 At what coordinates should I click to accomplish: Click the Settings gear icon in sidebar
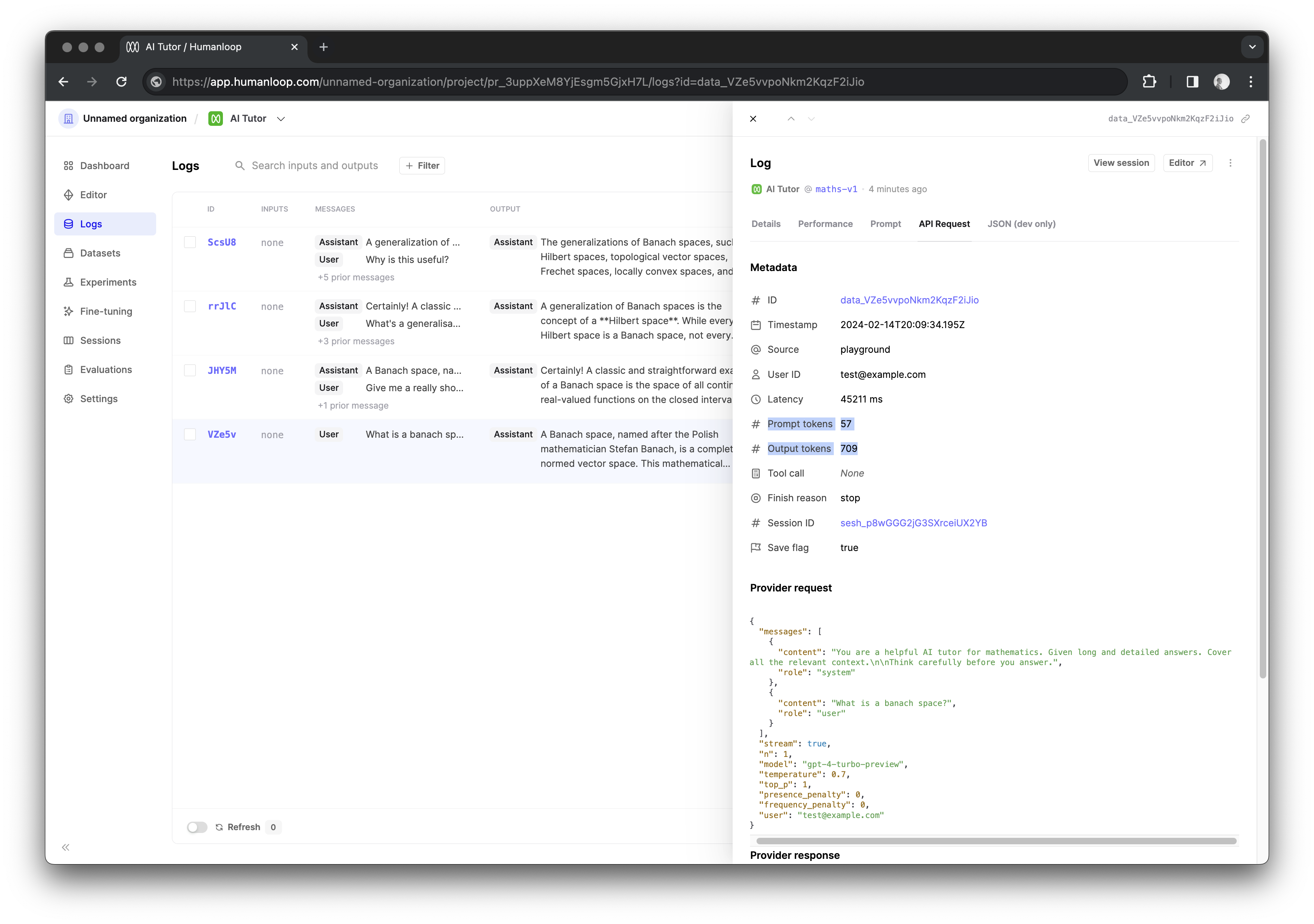click(69, 399)
